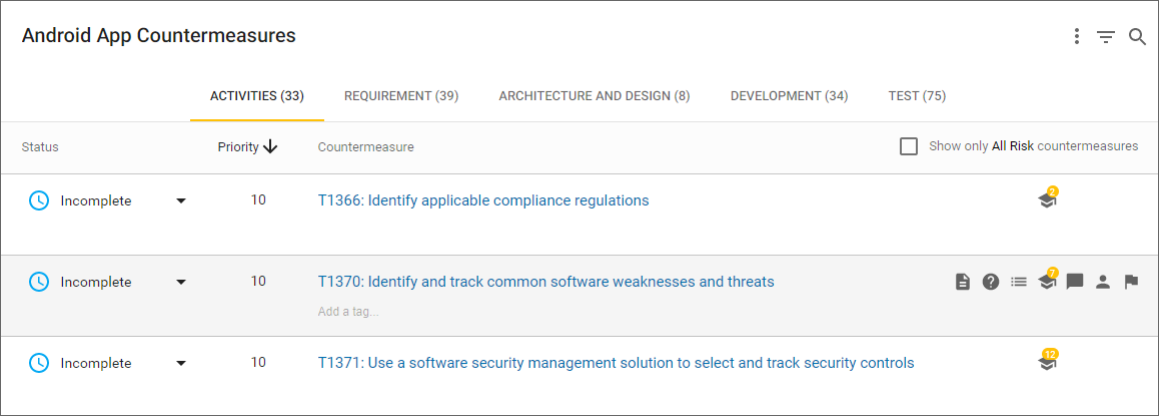Screen dimensions: 1159x416
Task: Expand status dropdown for T1366
Action: tap(181, 201)
